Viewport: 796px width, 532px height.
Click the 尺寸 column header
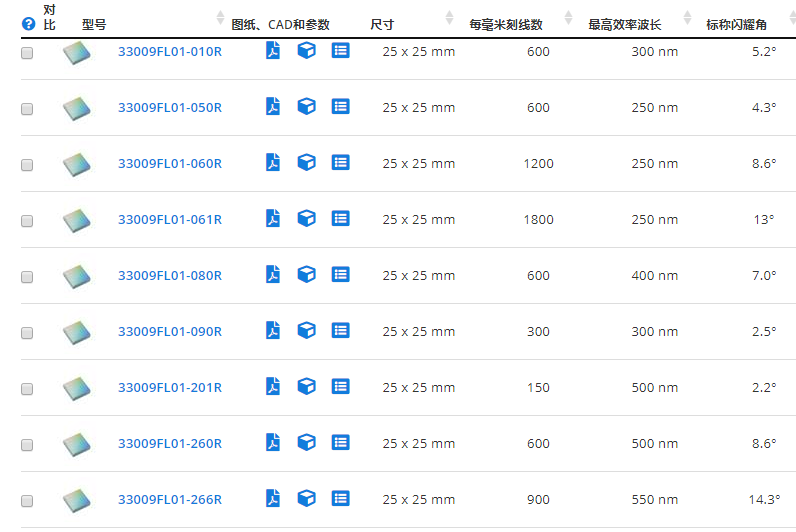pos(382,24)
